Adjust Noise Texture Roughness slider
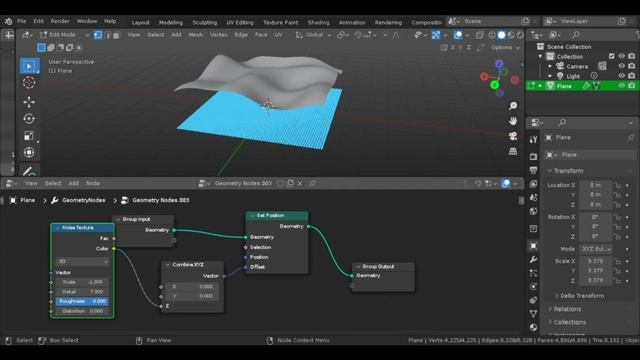The image size is (640, 360). pos(82,301)
